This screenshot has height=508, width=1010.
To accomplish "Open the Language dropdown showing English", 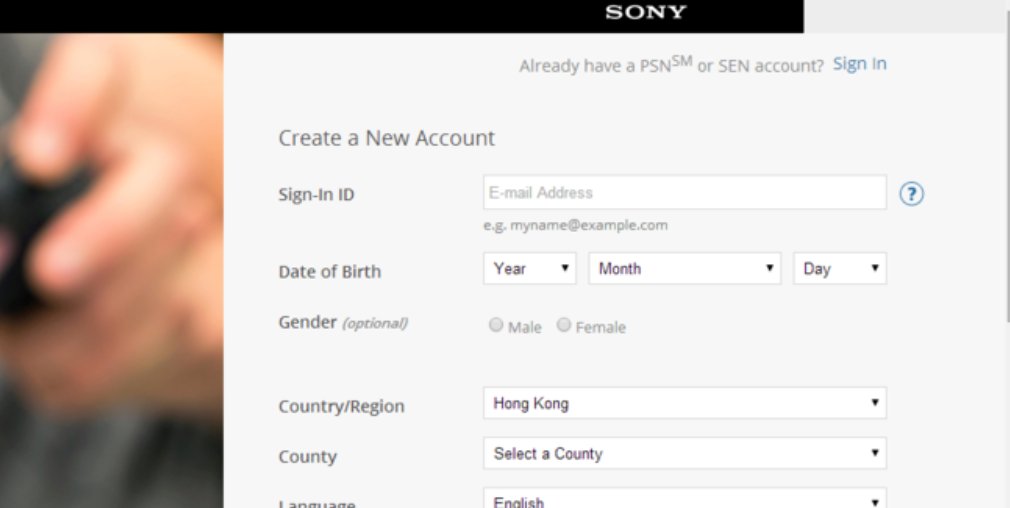I will click(685, 499).
